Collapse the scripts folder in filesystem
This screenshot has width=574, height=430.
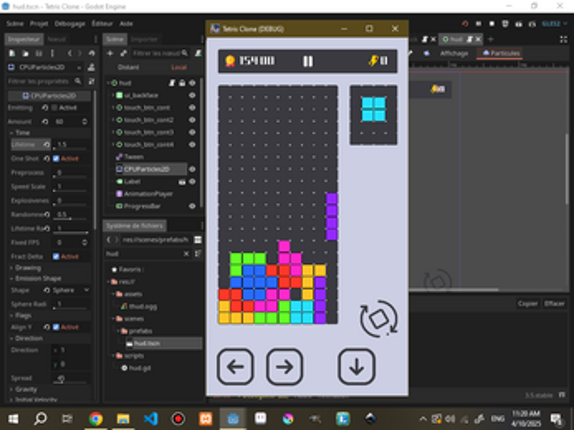point(113,356)
